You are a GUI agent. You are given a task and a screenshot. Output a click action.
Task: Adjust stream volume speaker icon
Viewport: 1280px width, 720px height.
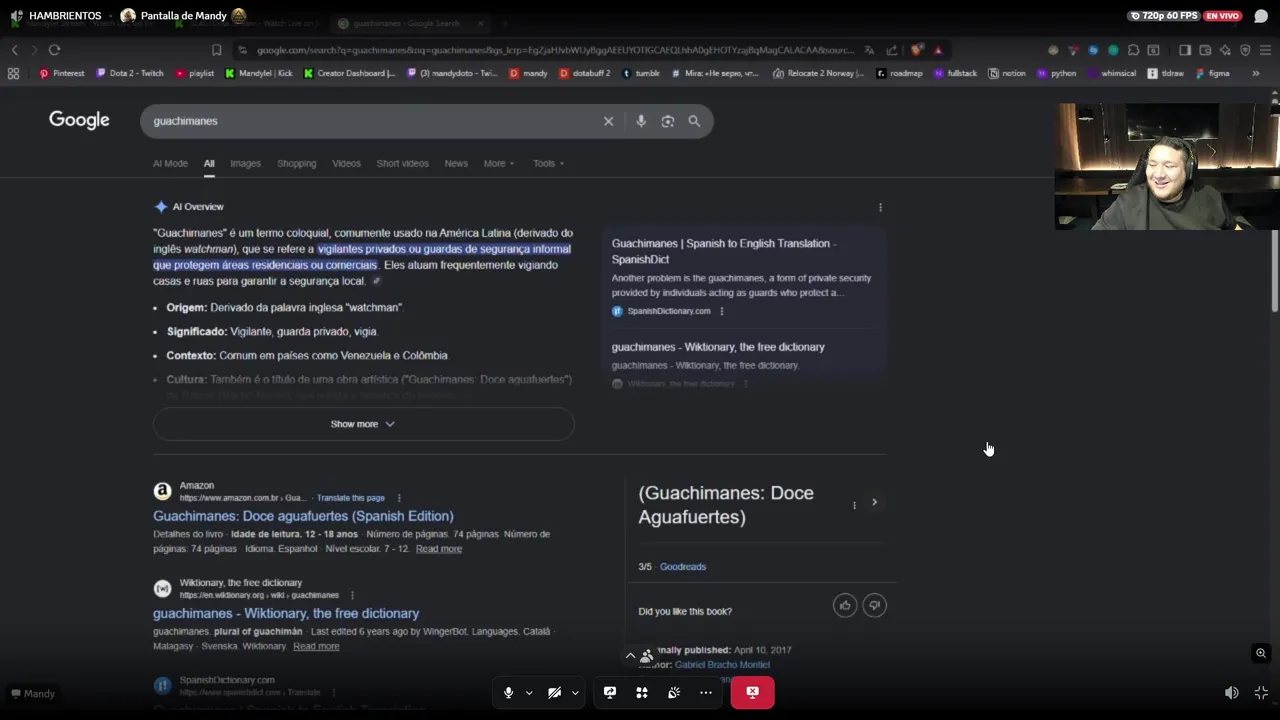tap(1232, 693)
